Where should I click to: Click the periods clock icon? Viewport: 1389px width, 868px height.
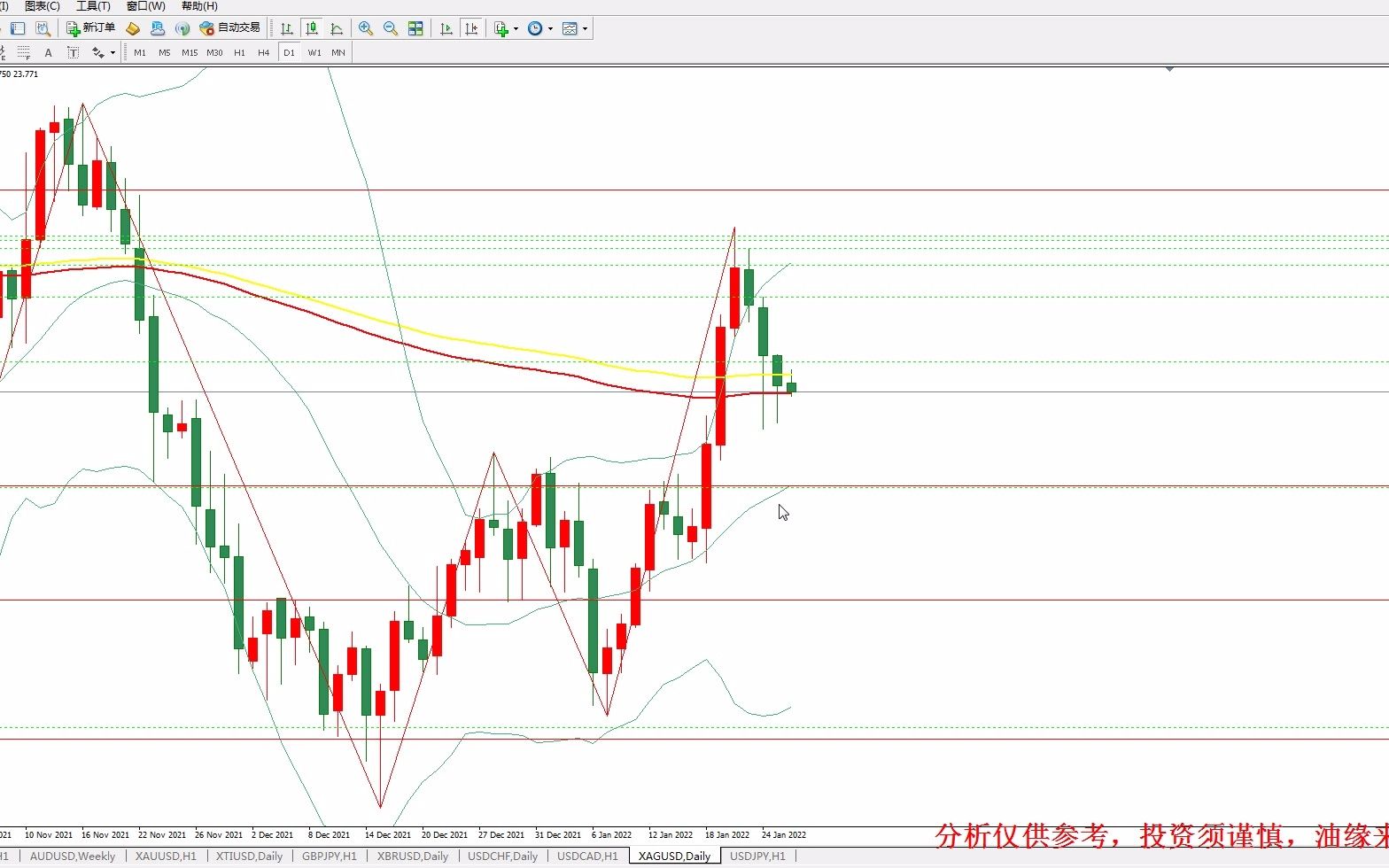coord(535,28)
